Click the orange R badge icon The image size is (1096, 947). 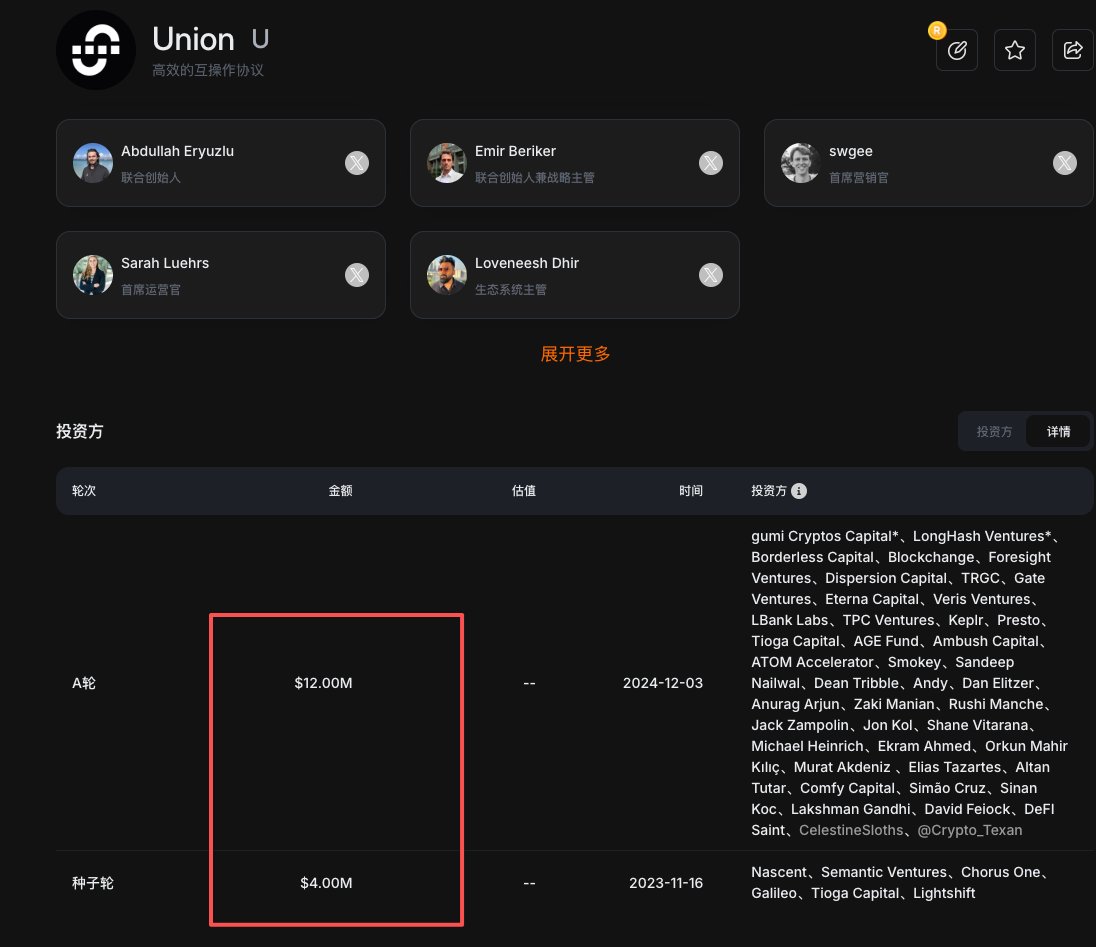point(937,30)
